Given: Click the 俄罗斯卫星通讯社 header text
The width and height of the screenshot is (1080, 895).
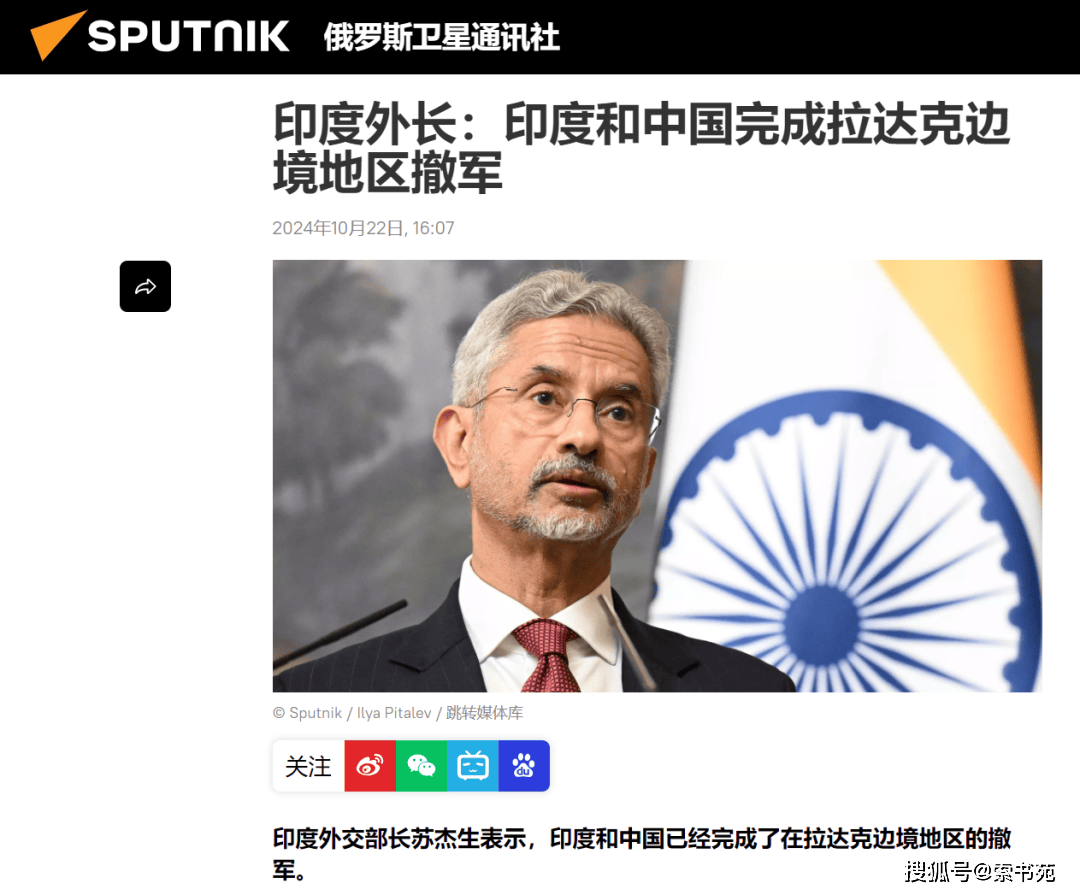Looking at the screenshot, I should [x=442, y=37].
